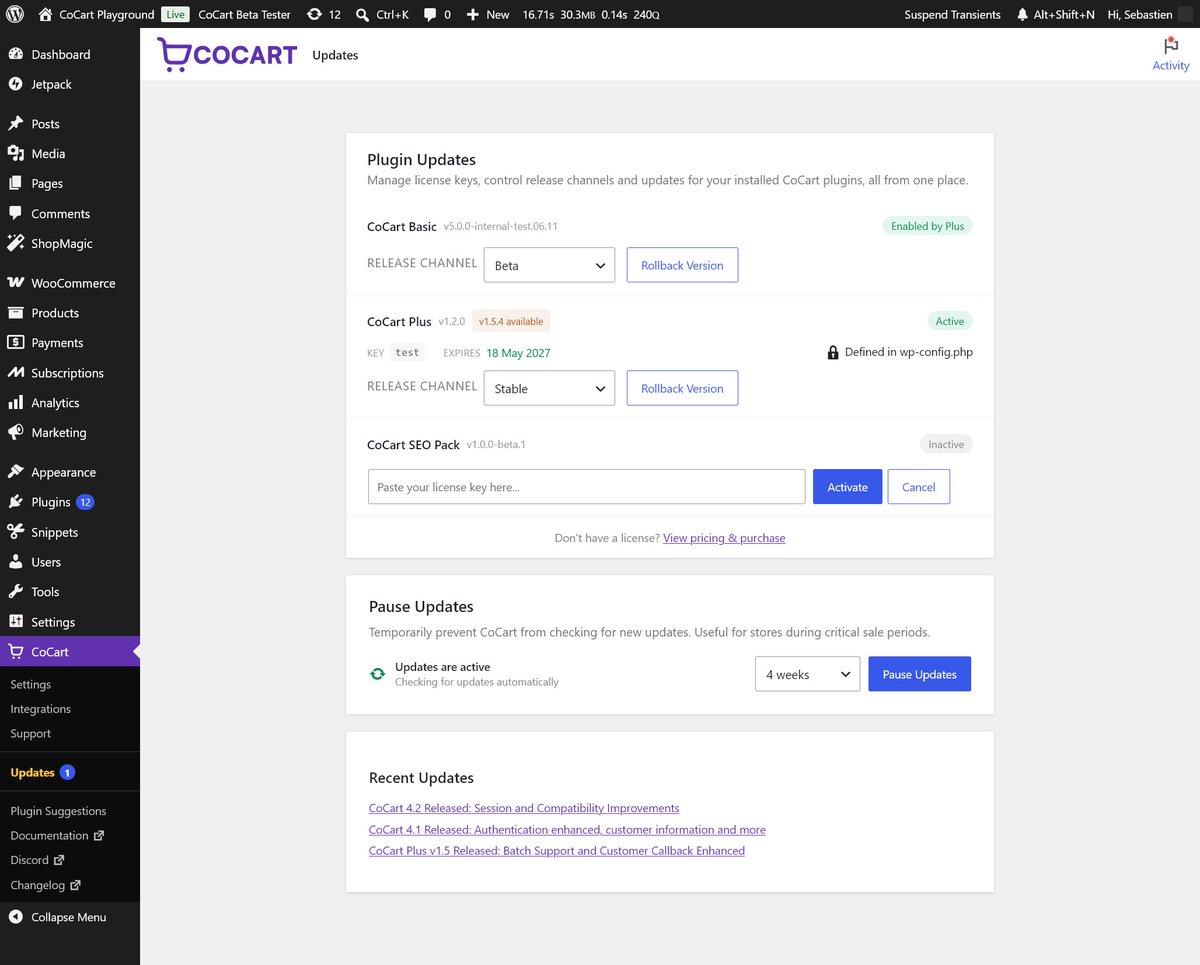Open the WordPress logo menu

click(x=15, y=14)
